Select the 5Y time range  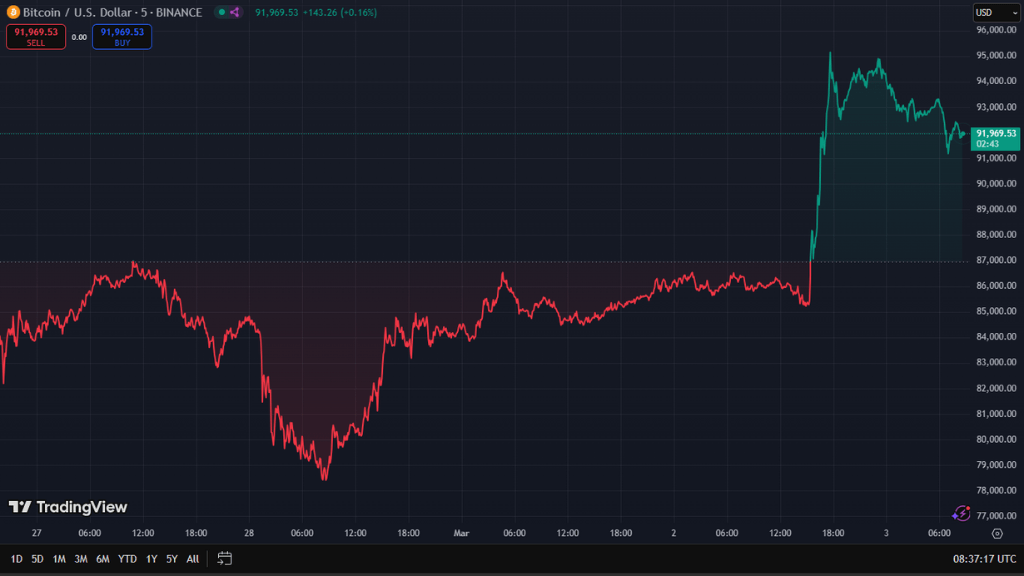click(172, 559)
